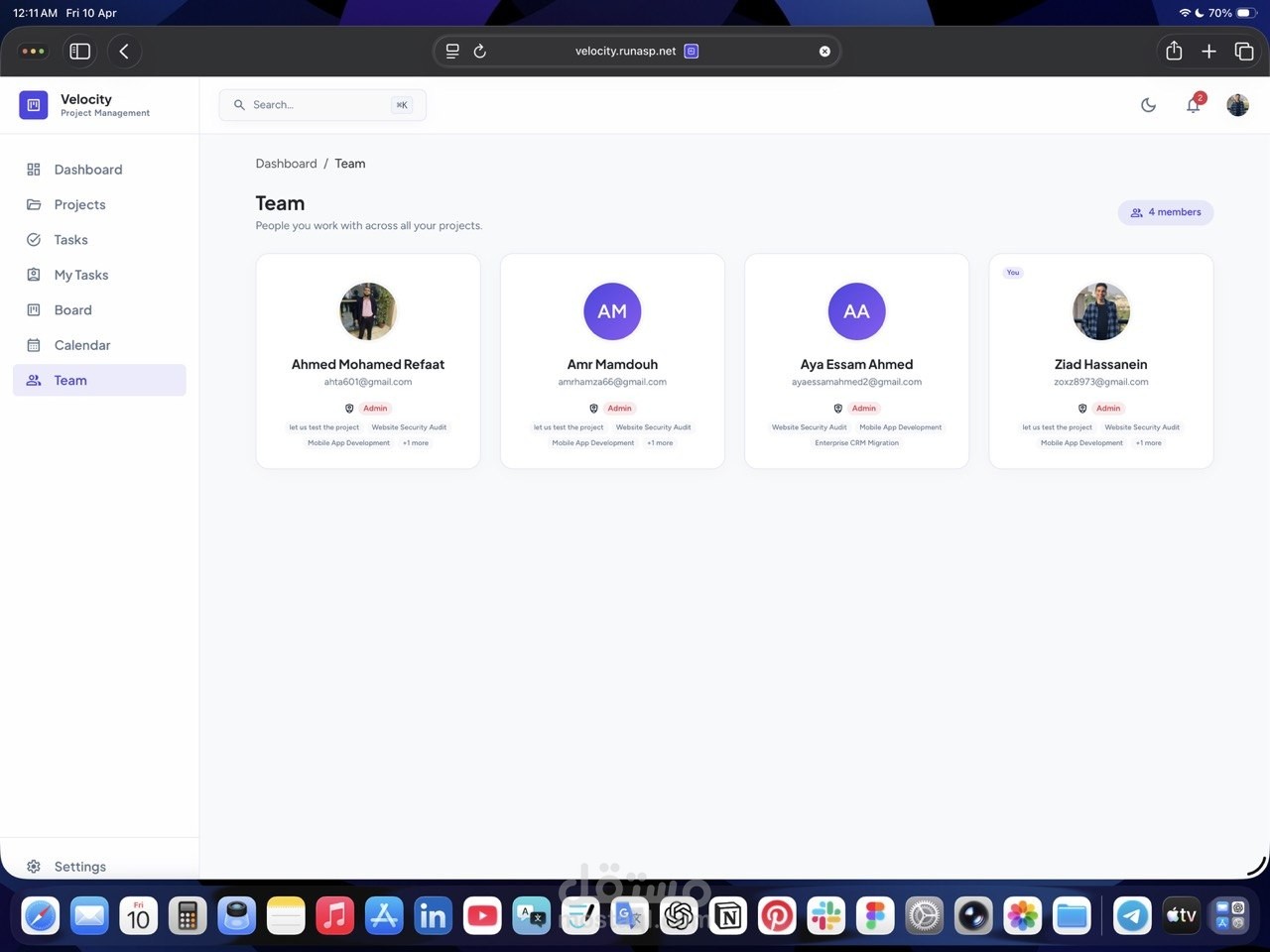Go to Tasks in the sidebar
Image resolution: width=1270 pixels, height=952 pixels.
tap(99, 240)
